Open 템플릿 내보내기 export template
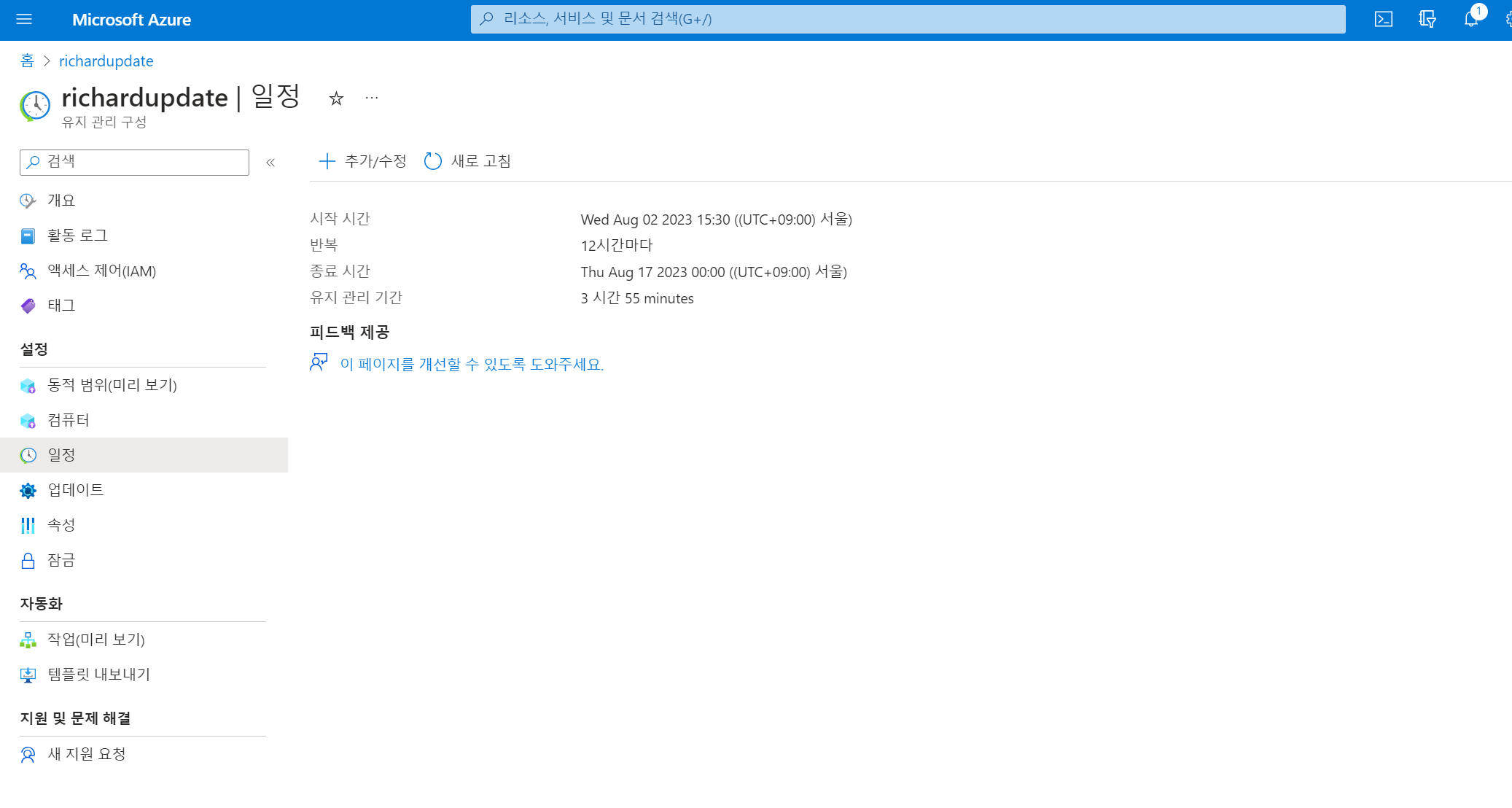 click(x=98, y=675)
